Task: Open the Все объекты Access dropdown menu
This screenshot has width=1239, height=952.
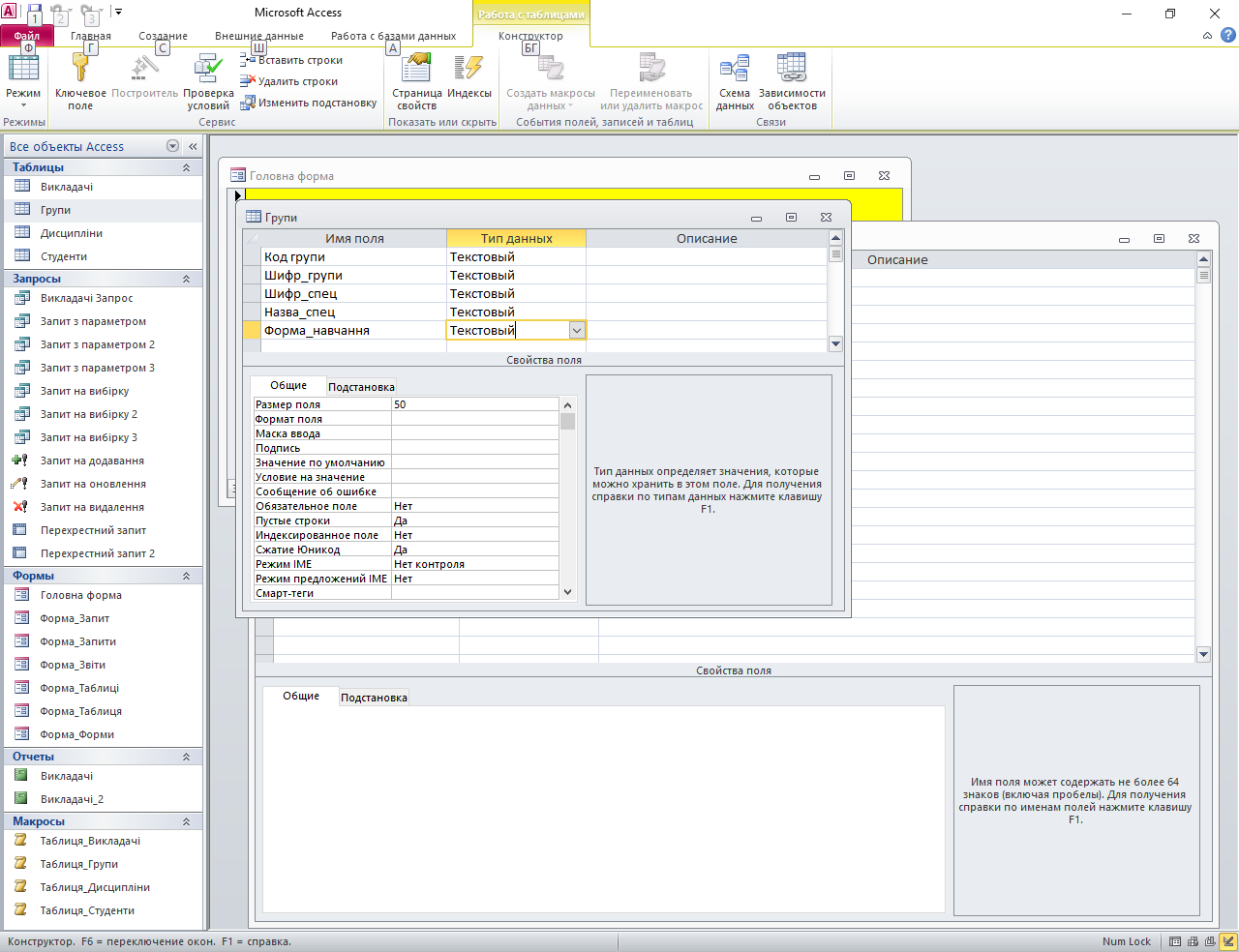Action: pos(172,146)
